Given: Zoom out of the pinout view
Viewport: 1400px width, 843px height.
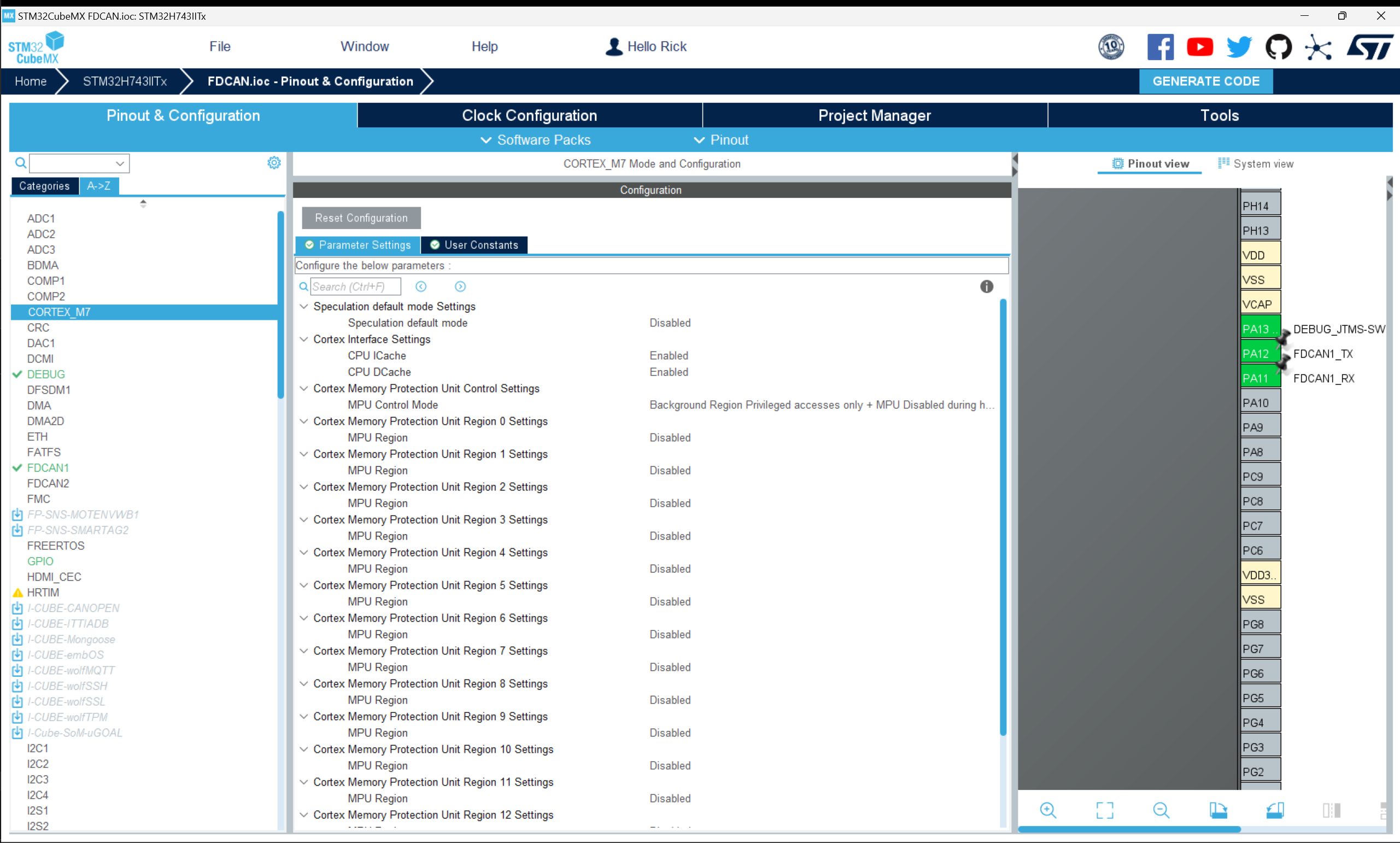Looking at the screenshot, I should click(1161, 810).
